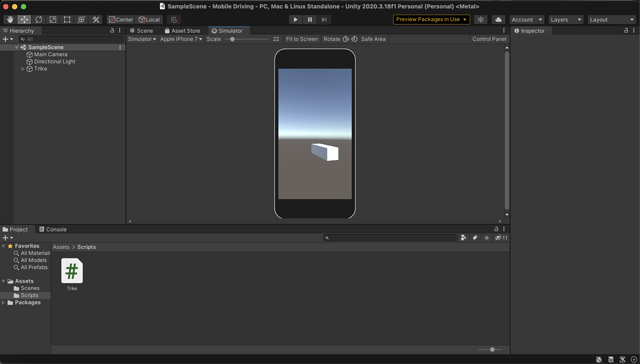Switch to the Console tab

coord(53,229)
